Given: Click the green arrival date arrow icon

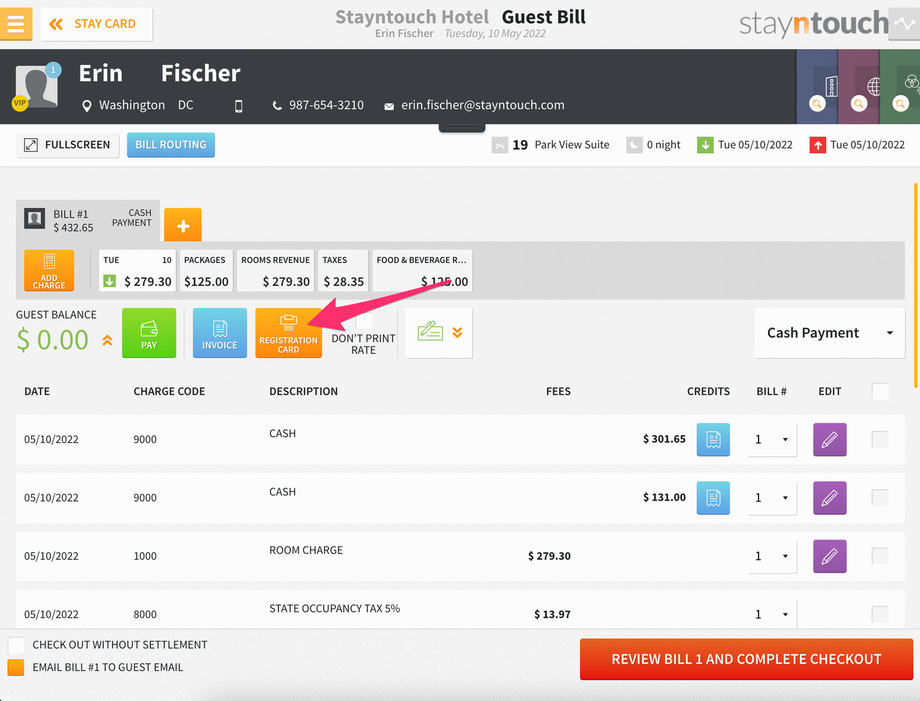Looking at the screenshot, I should click(x=705, y=145).
